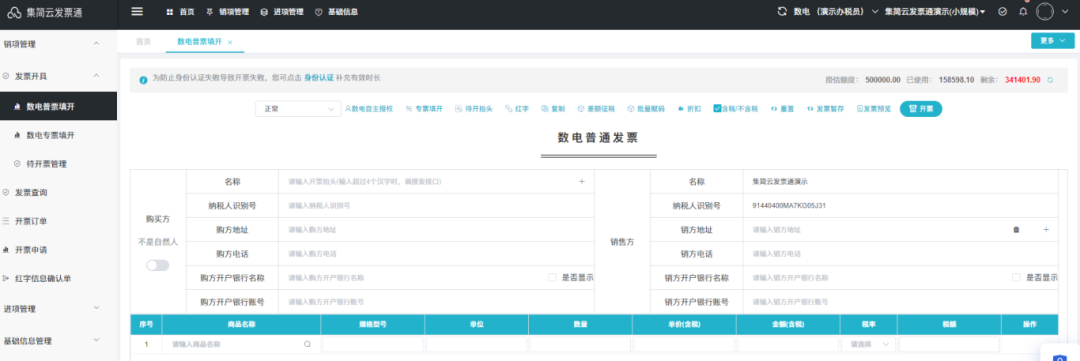Click the 开票 button
The image size is (1080, 361).
[921, 109]
